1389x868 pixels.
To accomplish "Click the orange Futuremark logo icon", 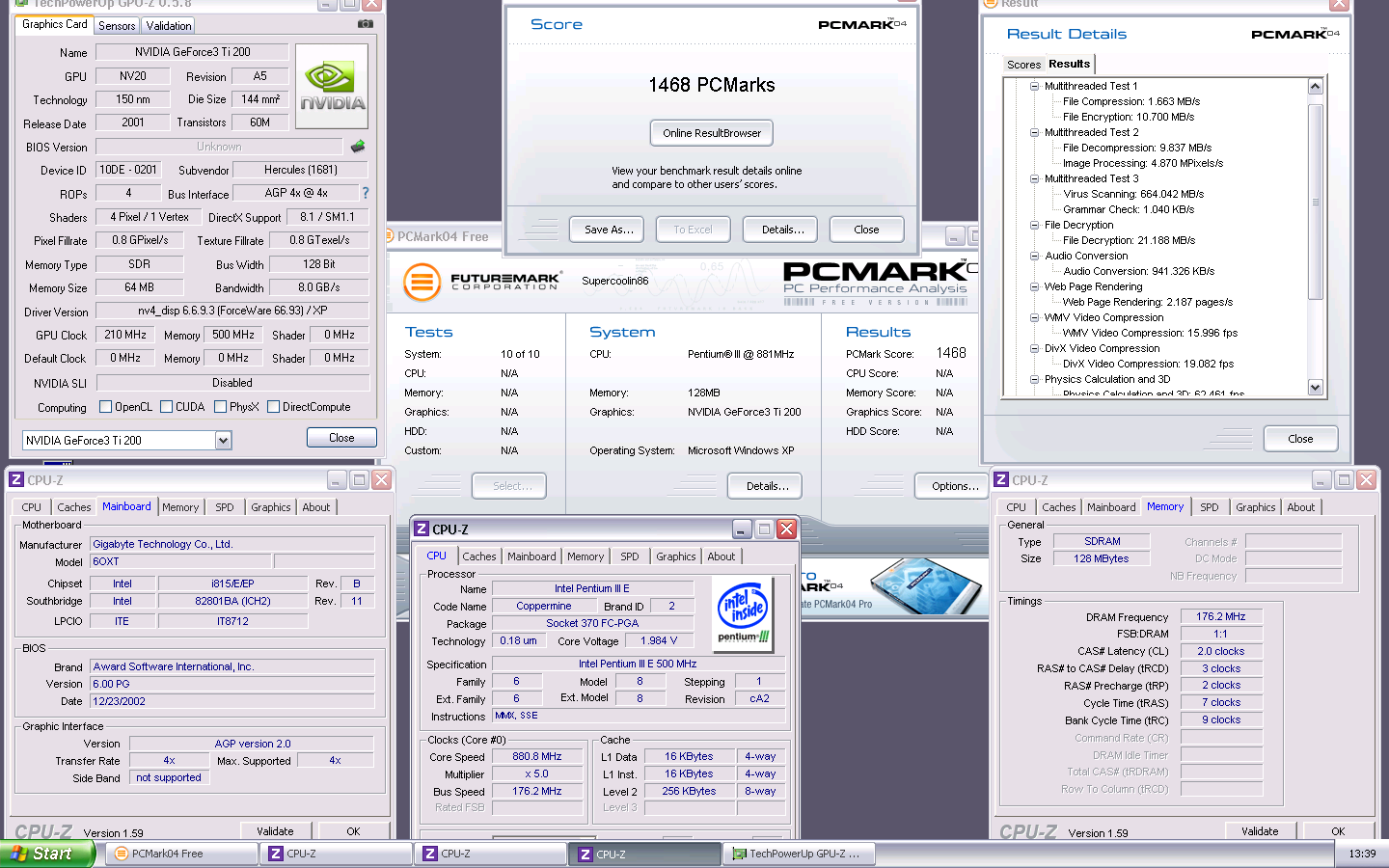I will coord(422,283).
